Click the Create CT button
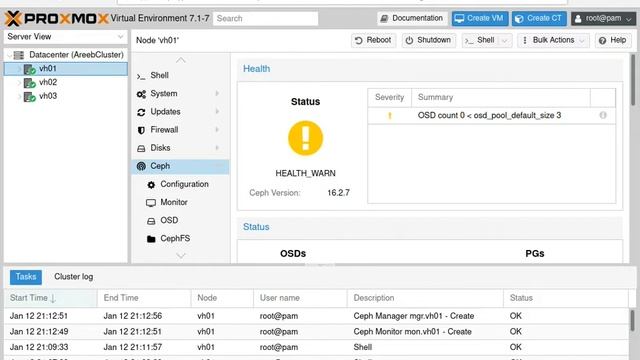The height and width of the screenshot is (360, 640). [x=539, y=18]
